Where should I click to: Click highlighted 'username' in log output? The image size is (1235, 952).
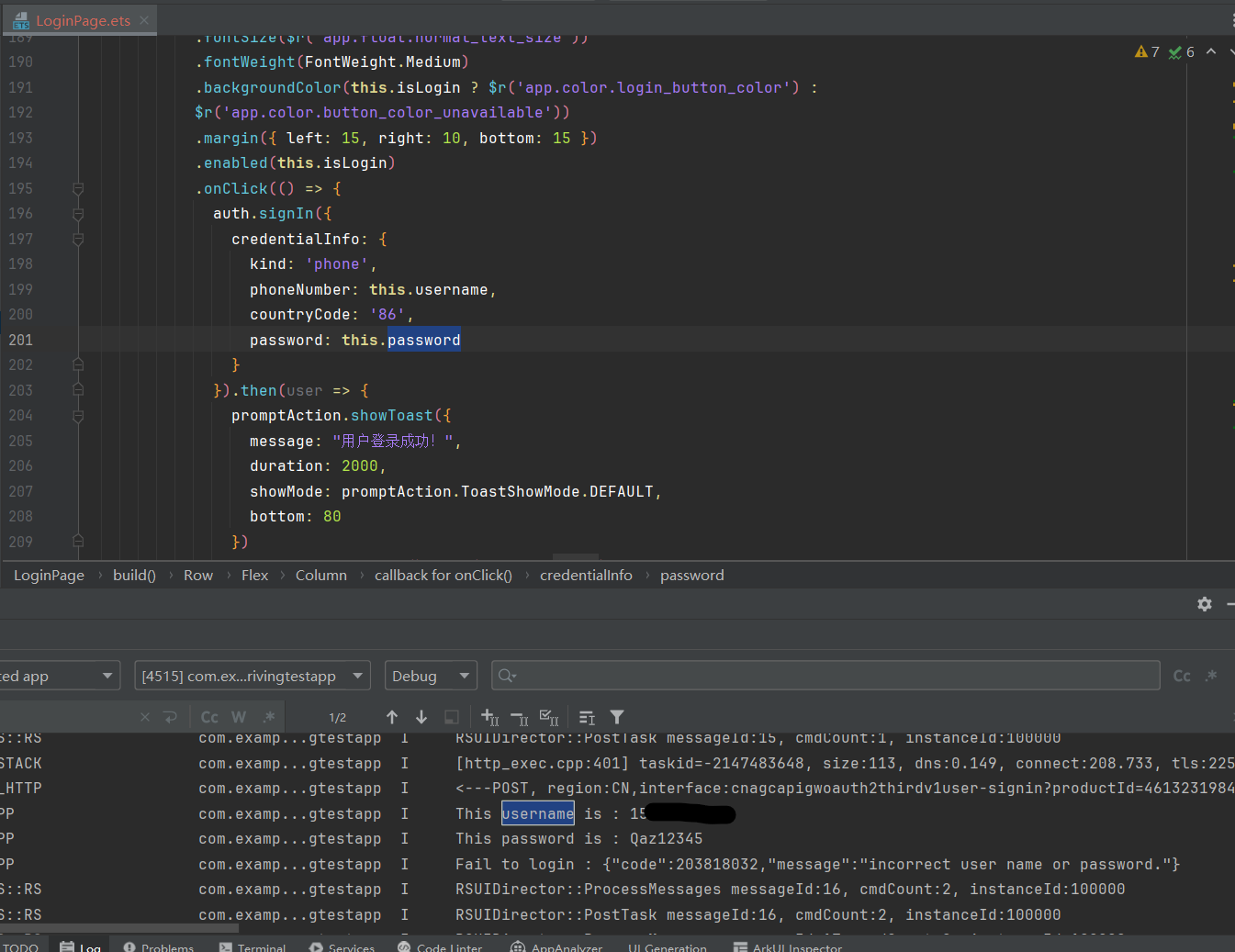click(538, 813)
